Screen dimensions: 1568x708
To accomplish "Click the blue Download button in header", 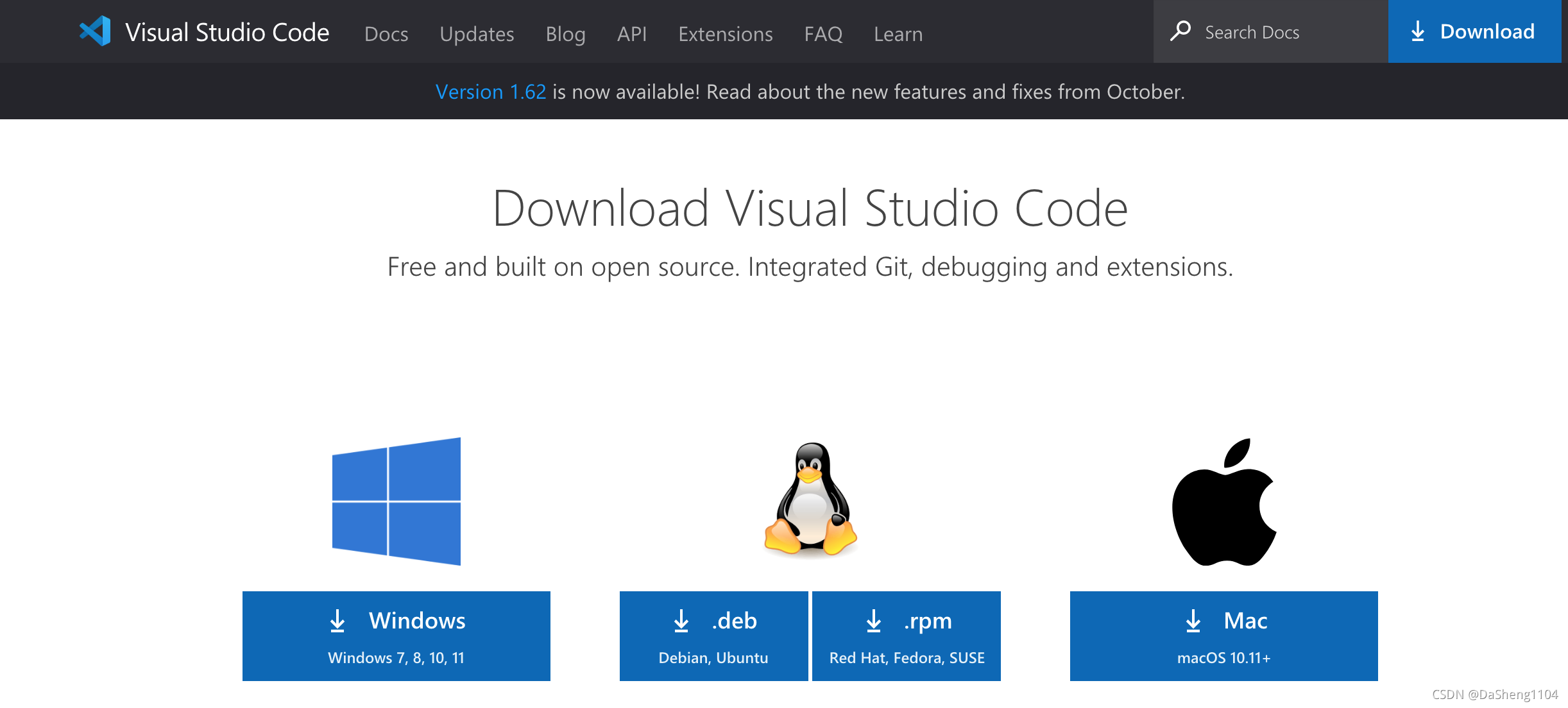I will tap(1475, 31).
